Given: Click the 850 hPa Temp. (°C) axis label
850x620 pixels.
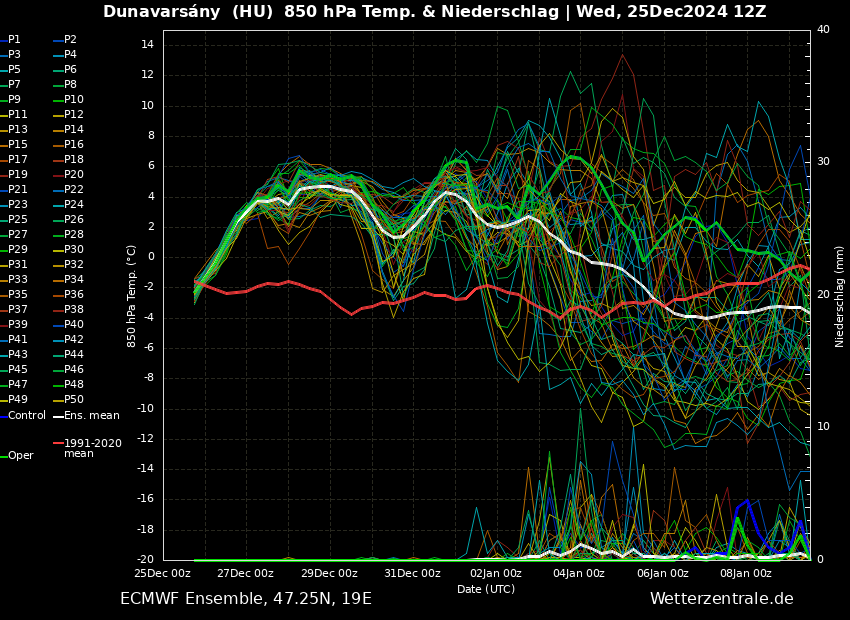Looking at the screenshot, I should click(x=132, y=296).
